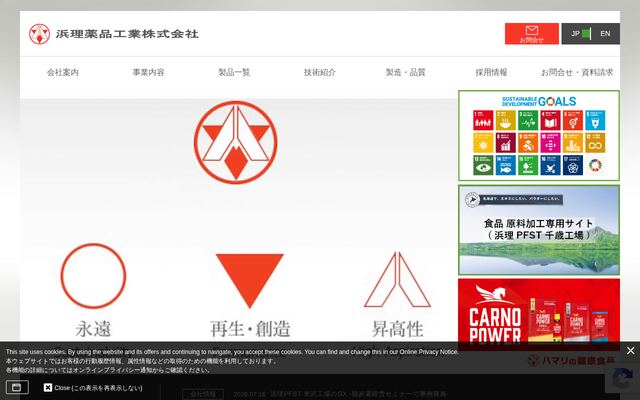Image resolution: width=640 pixels, height=400 pixels.
Task: Click SDG goal 11 city buildings tile
Action: (x=573, y=142)
